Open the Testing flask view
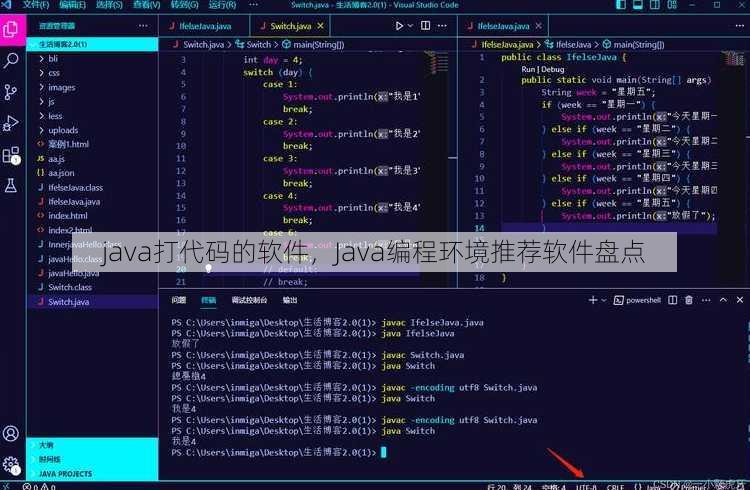 point(11,186)
